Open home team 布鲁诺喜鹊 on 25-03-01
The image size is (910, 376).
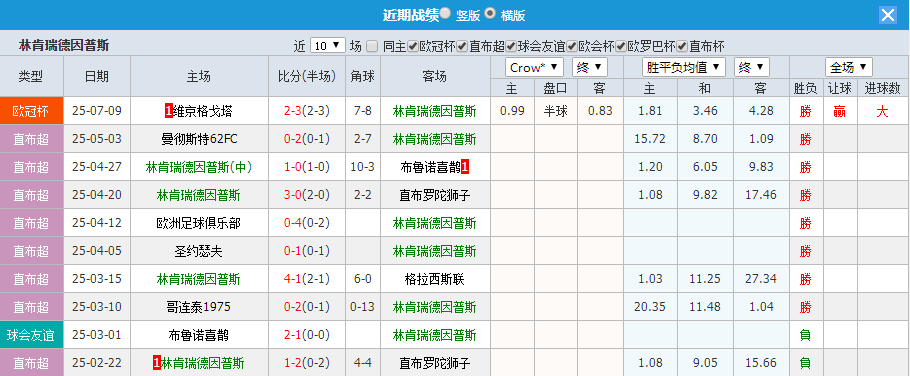coord(198,335)
